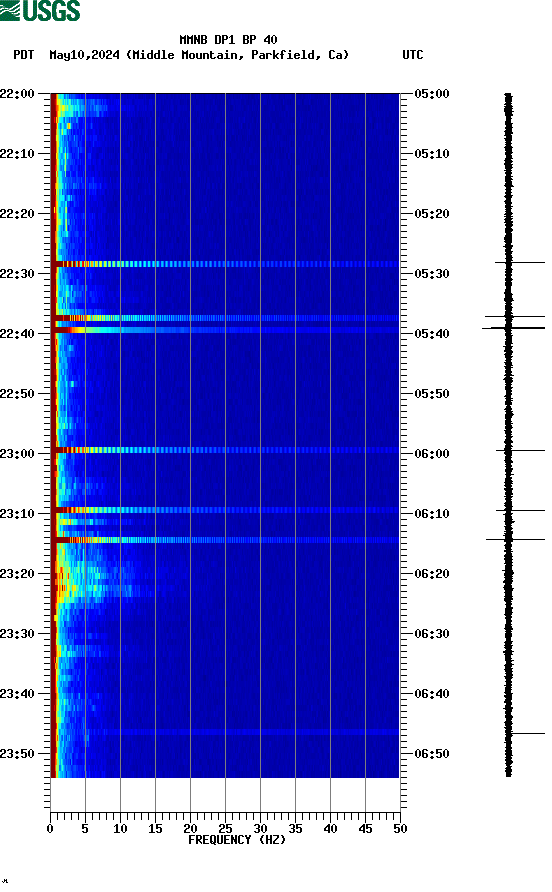Image resolution: width=552 pixels, height=892 pixels.
Task: Click the '23:00' PDT time label
Action: (17, 454)
